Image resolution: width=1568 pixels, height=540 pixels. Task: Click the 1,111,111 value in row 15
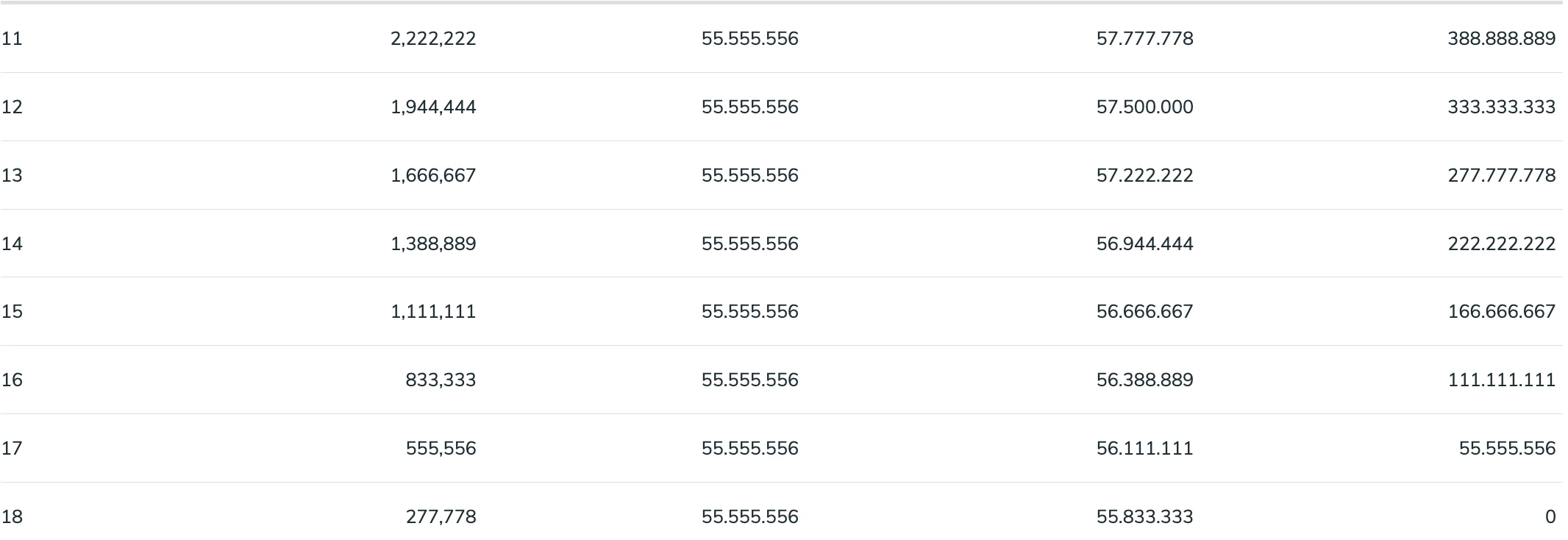[x=433, y=311]
